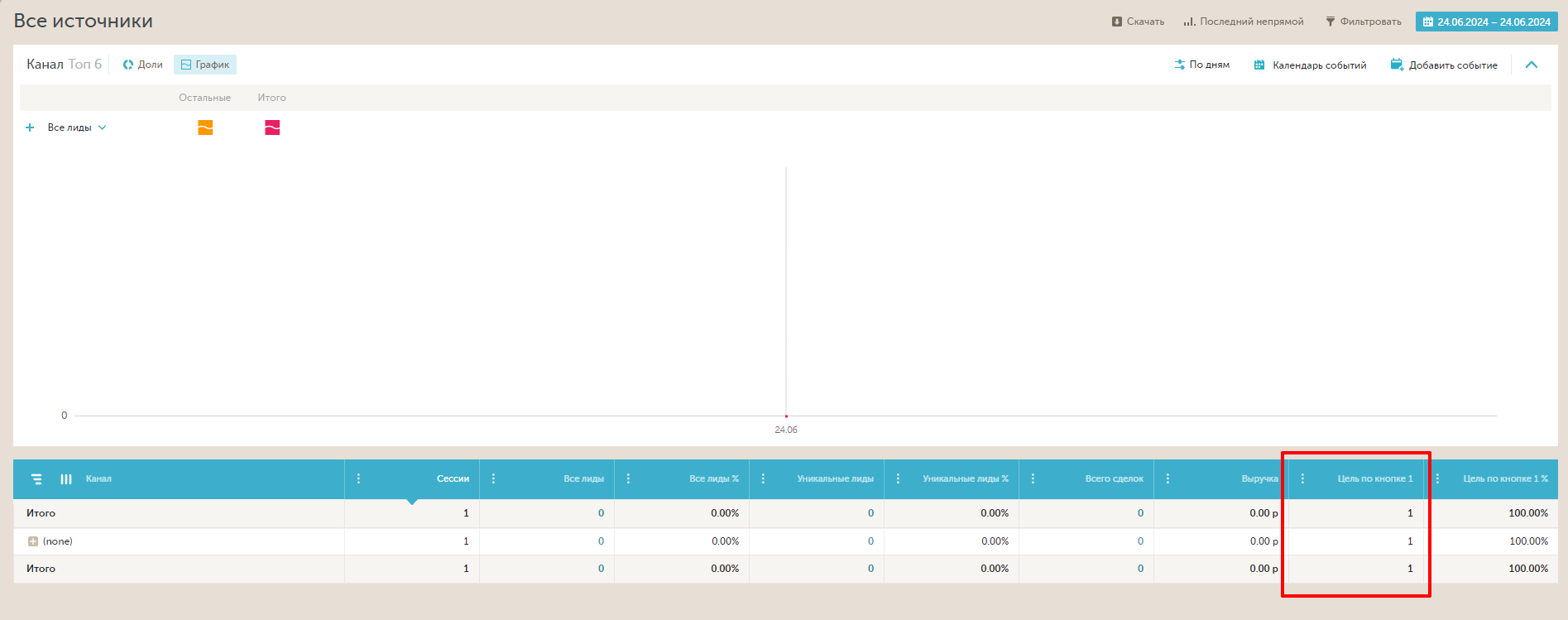The height and width of the screenshot is (620, 1568).
Task: Click the Уникальные лиды value in the (none) row
Action: point(870,541)
